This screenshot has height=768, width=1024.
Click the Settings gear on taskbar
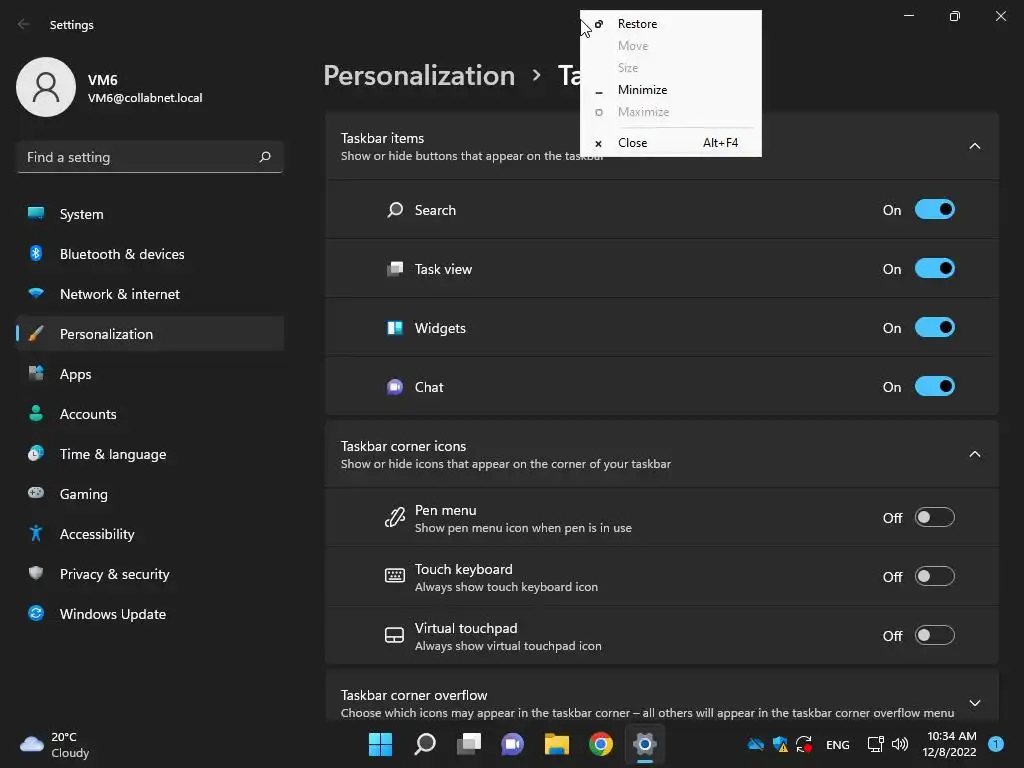pos(645,744)
